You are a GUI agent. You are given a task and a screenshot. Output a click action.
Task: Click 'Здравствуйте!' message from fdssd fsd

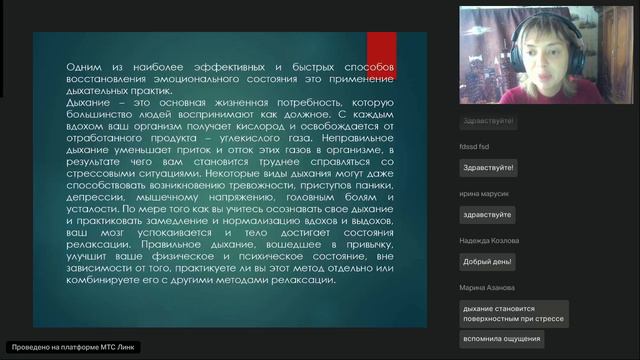click(488, 168)
